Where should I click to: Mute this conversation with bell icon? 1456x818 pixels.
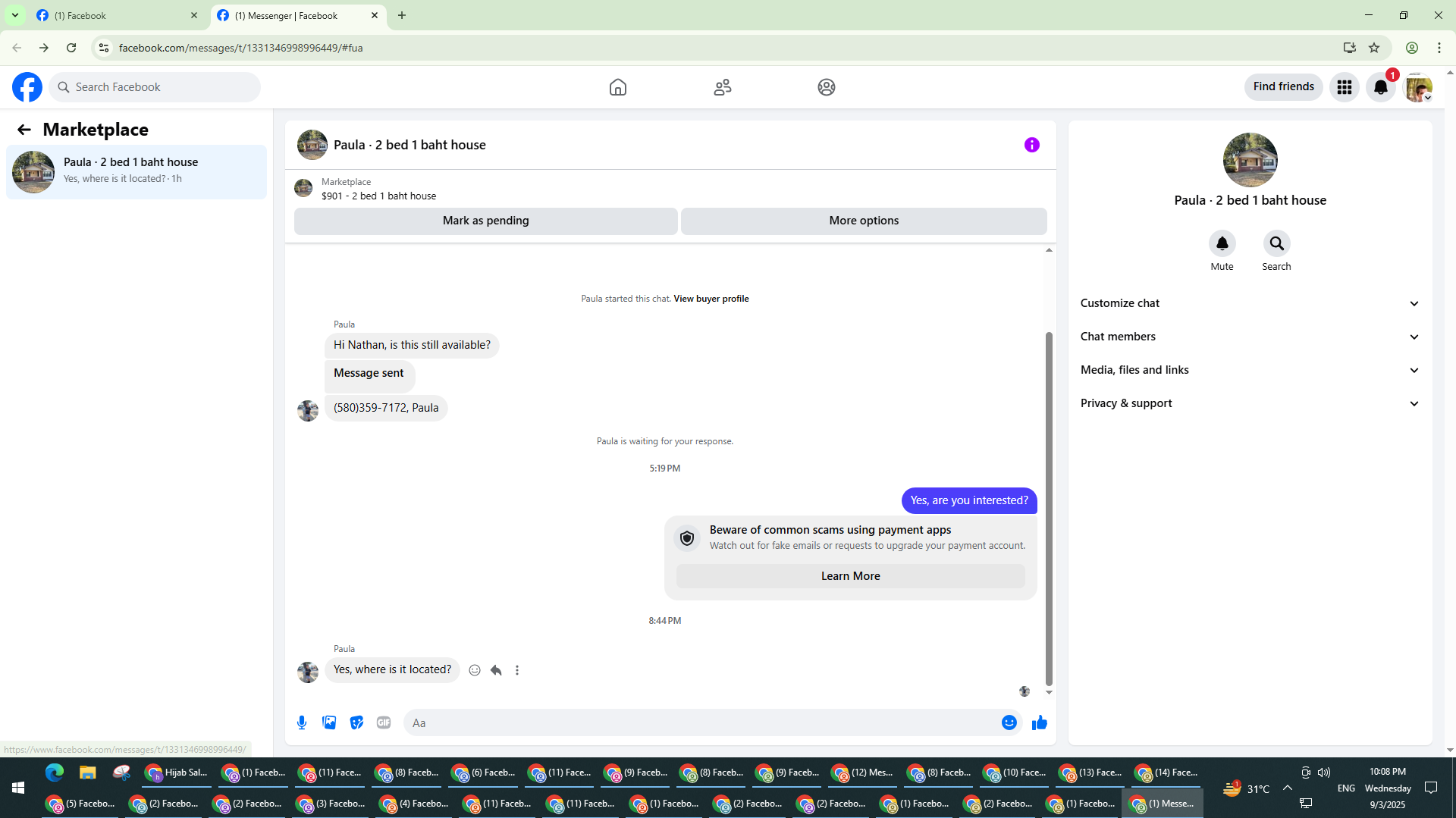coord(1222,243)
